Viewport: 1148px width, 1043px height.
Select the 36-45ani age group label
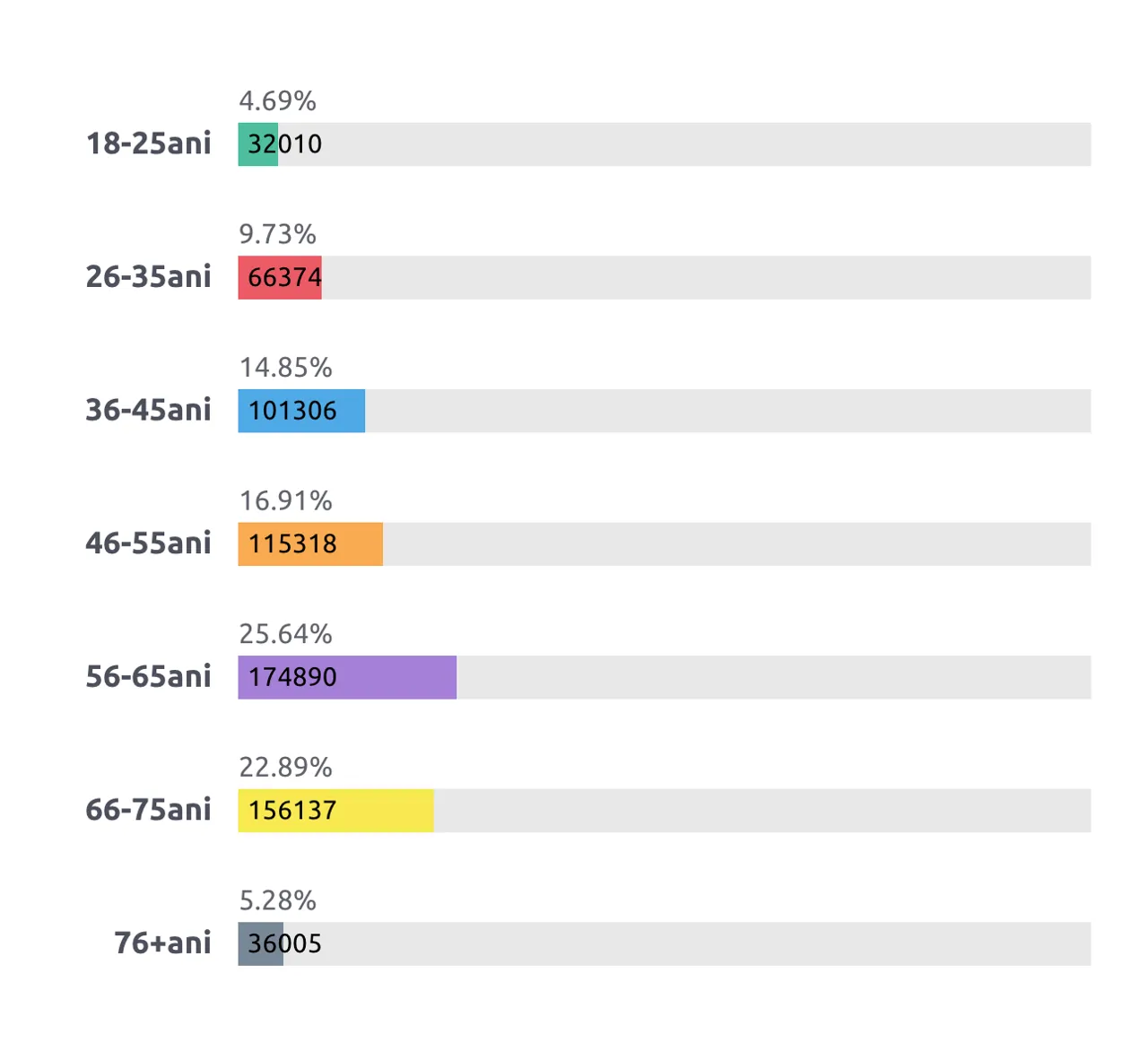[149, 410]
